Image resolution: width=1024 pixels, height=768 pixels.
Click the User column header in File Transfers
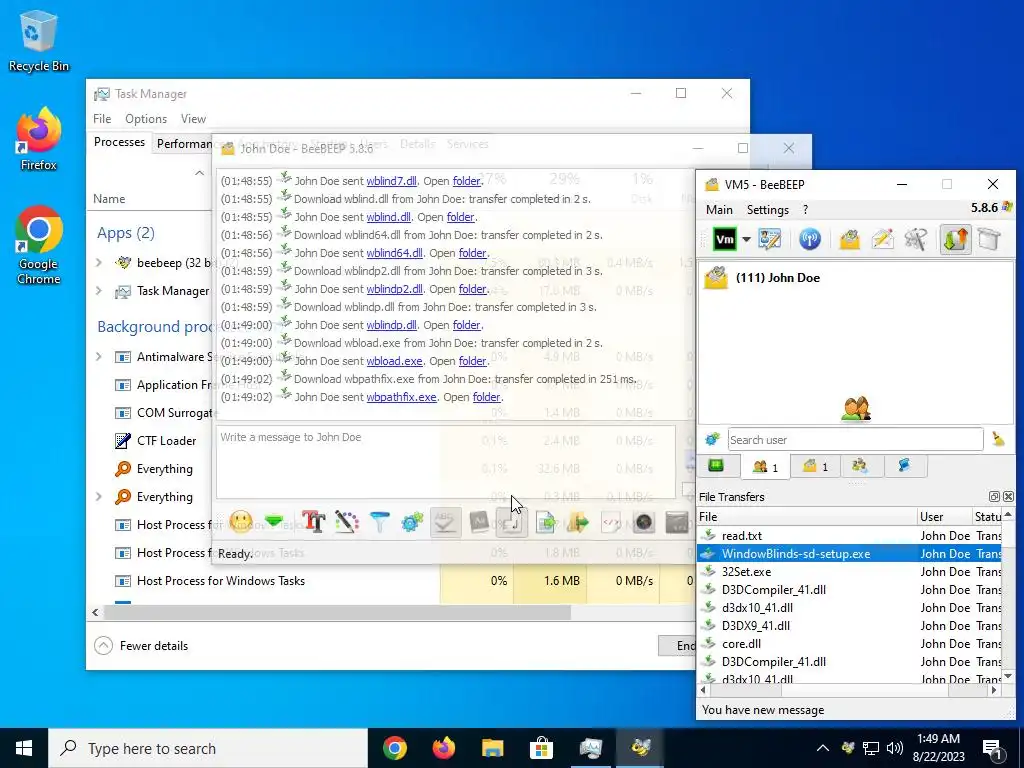[945, 517]
